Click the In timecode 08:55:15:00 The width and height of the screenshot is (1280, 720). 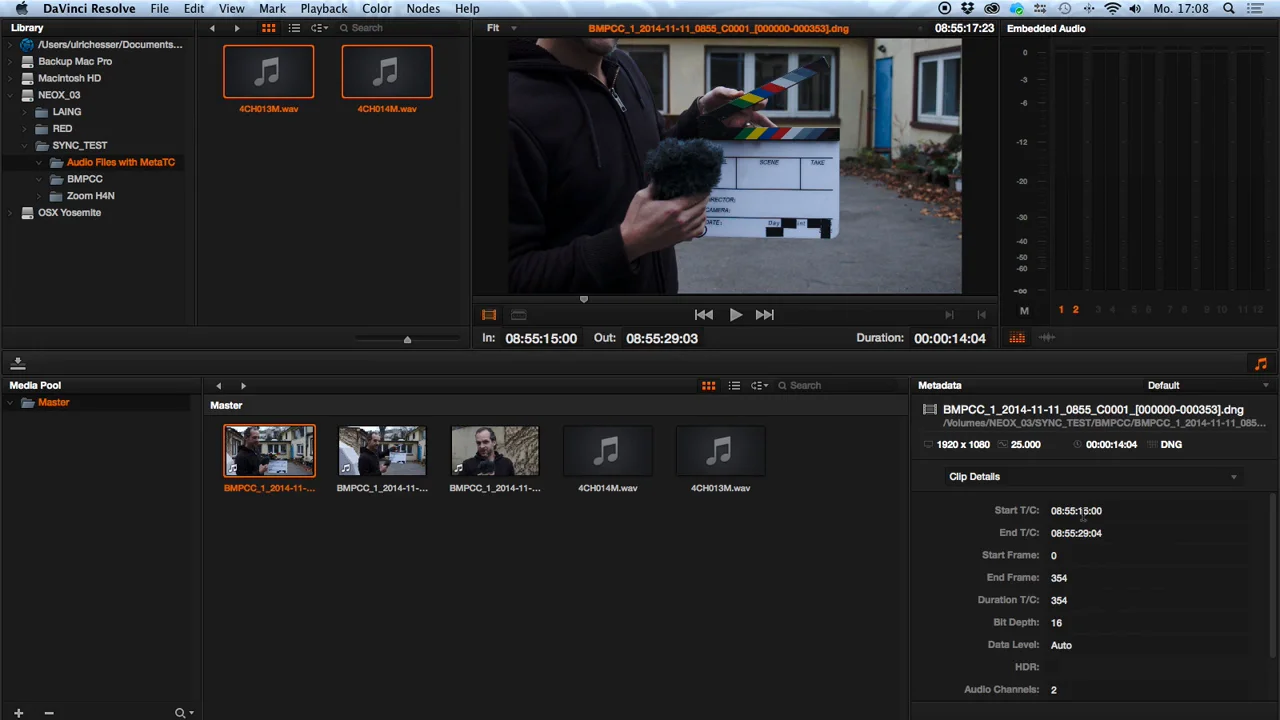tap(541, 338)
